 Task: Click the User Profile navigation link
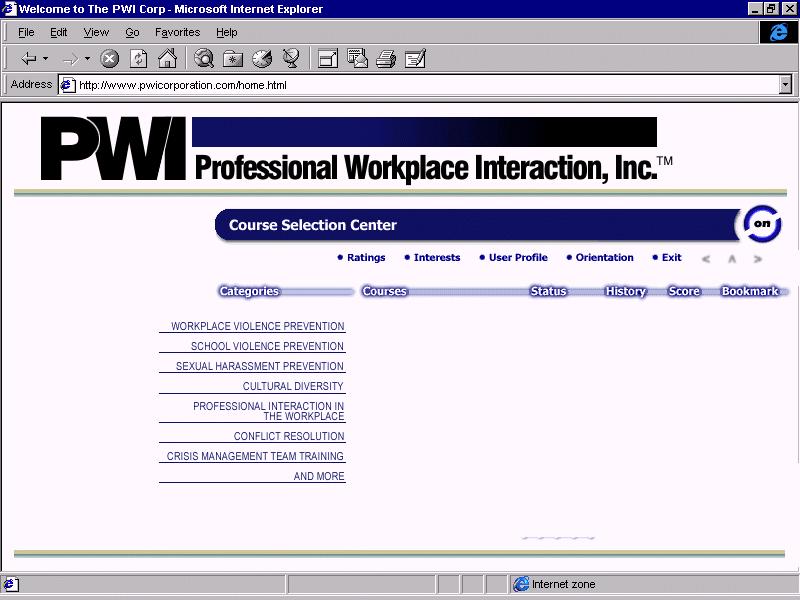click(x=517, y=257)
